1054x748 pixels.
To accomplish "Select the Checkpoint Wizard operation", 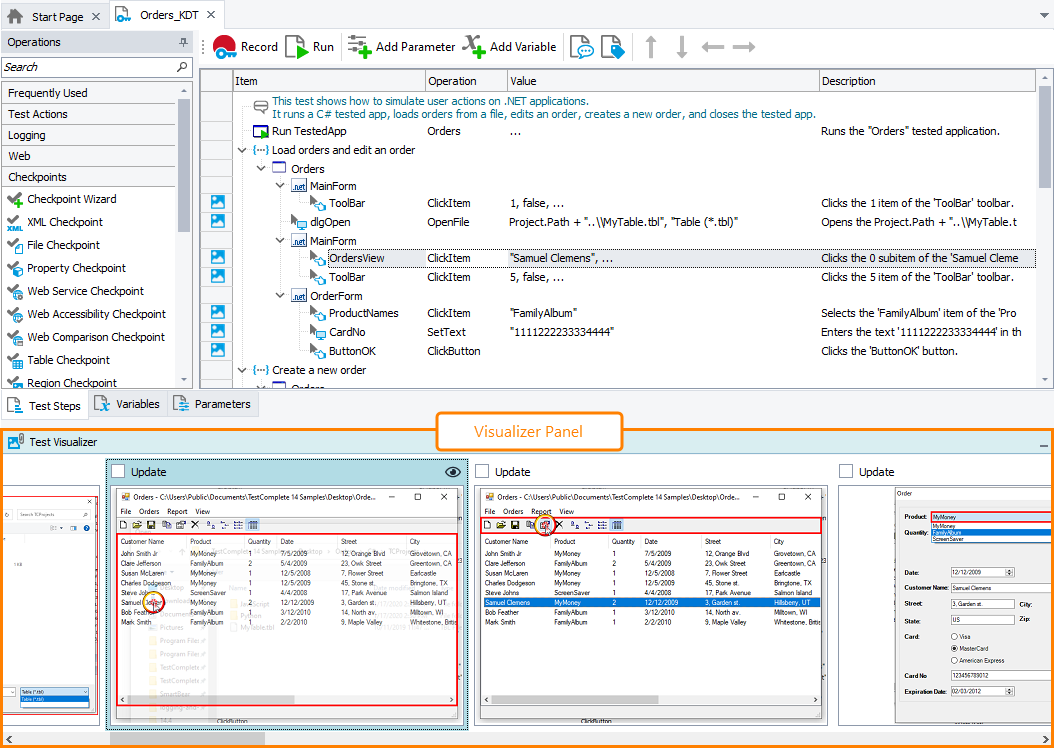I will coord(71,199).
